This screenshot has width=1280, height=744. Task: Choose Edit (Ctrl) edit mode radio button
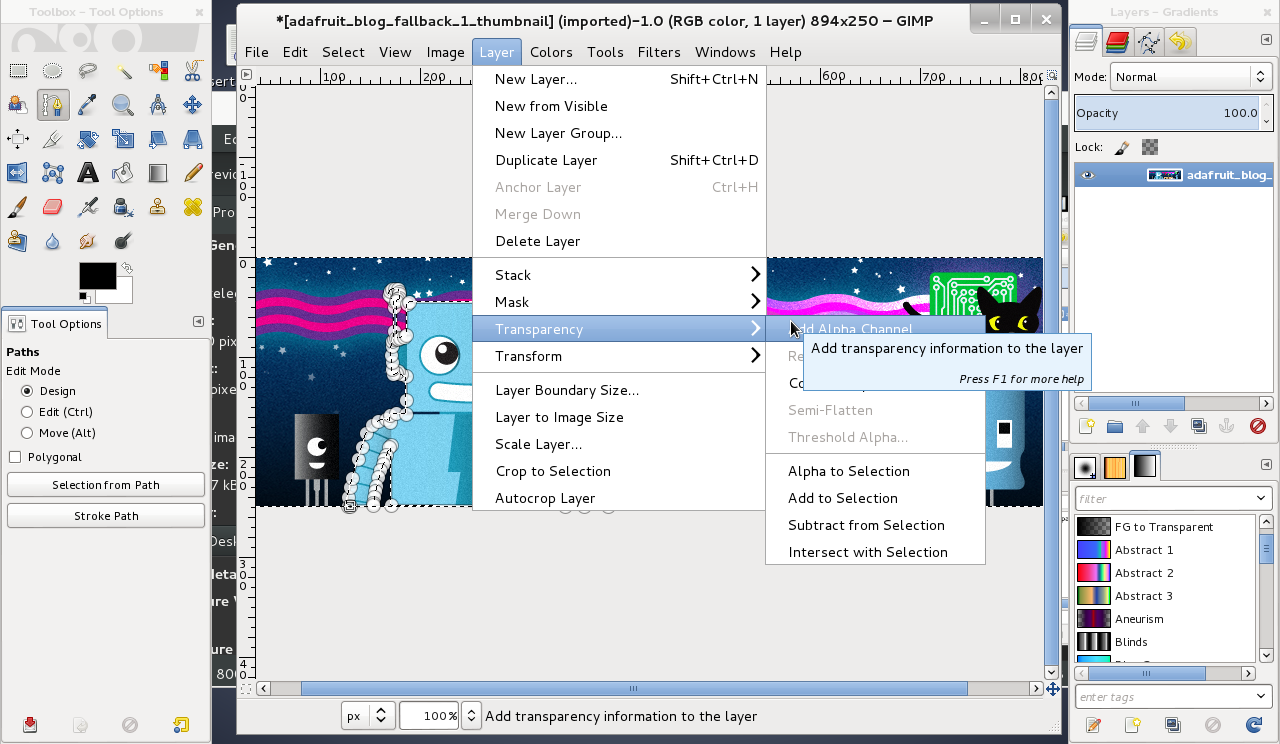click(x=27, y=412)
